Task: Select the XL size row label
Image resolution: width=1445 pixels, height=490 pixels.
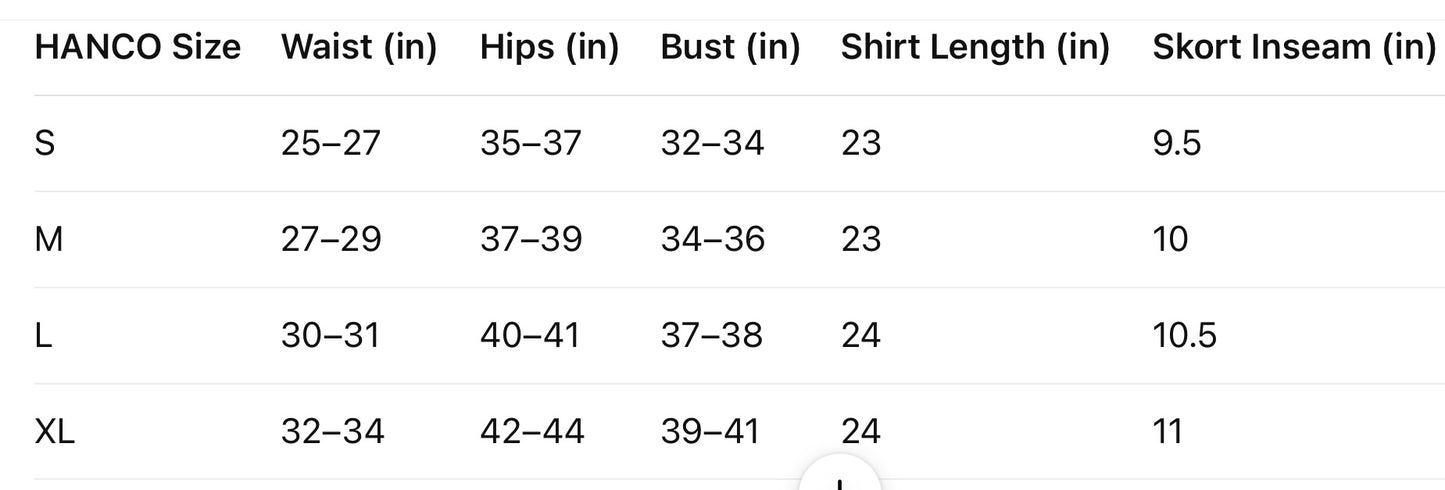Action: (55, 431)
